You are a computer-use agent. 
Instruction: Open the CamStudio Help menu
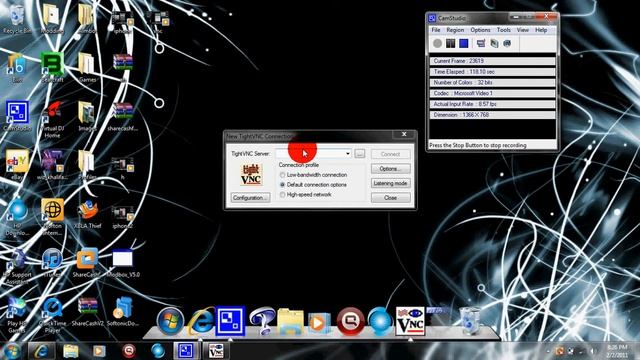point(541,30)
